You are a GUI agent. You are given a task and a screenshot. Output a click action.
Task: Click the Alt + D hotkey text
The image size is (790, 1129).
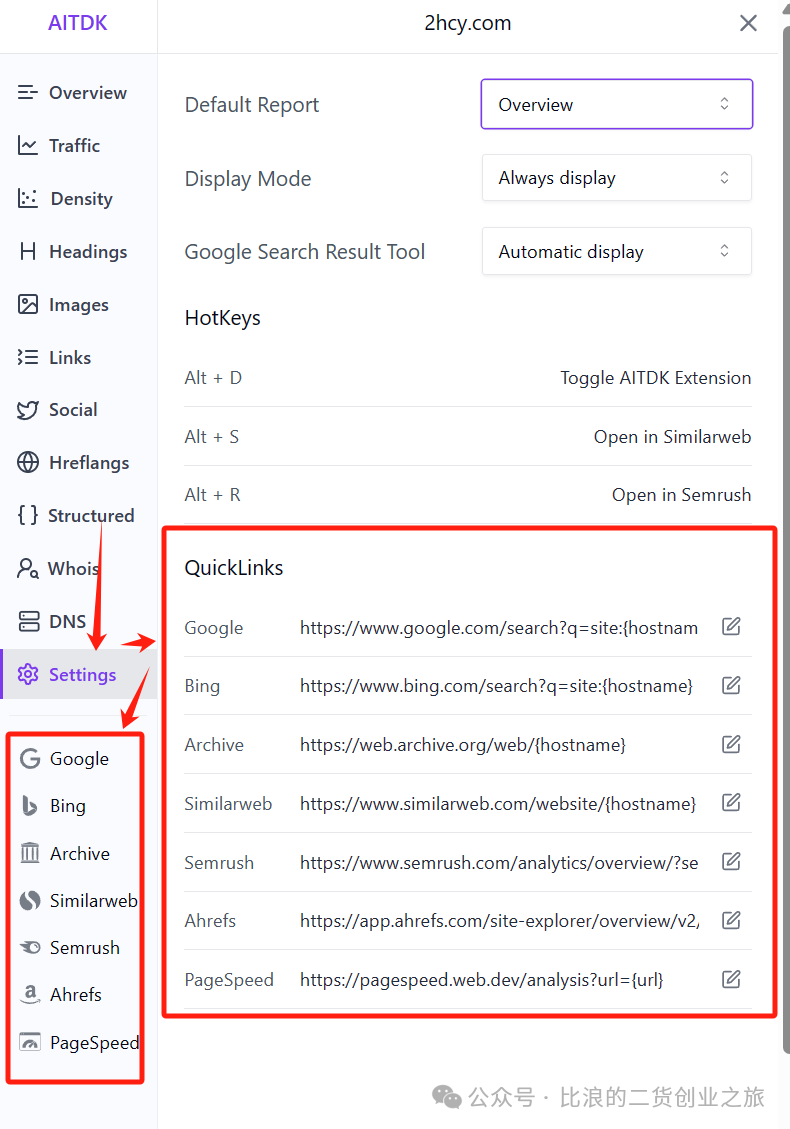tap(213, 378)
